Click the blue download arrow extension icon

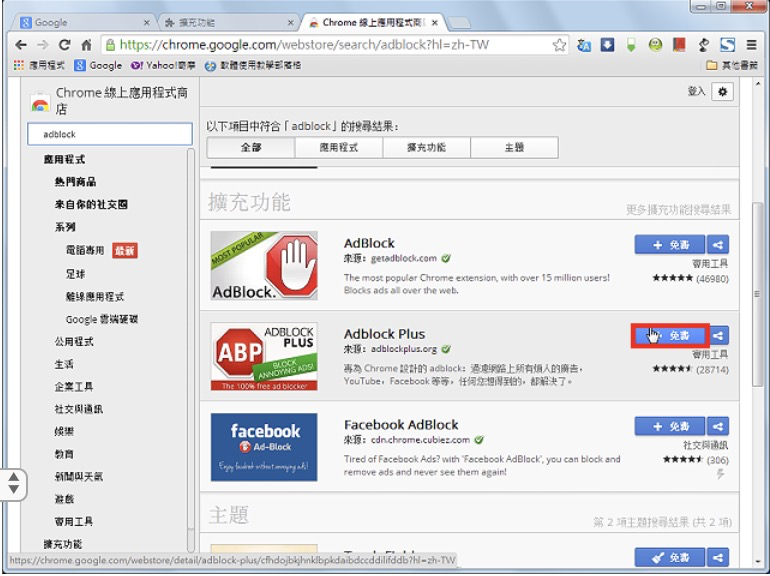[x=607, y=45]
